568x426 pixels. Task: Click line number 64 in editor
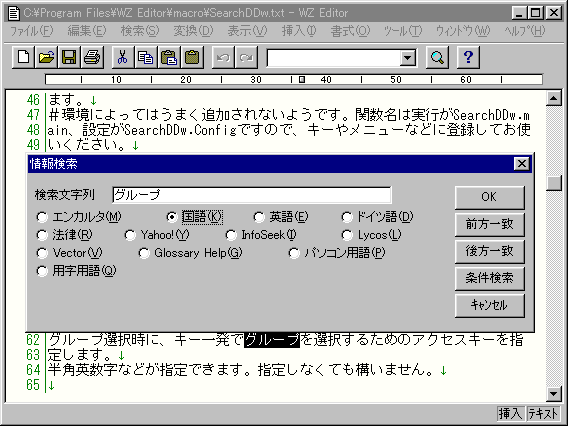coord(33,370)
